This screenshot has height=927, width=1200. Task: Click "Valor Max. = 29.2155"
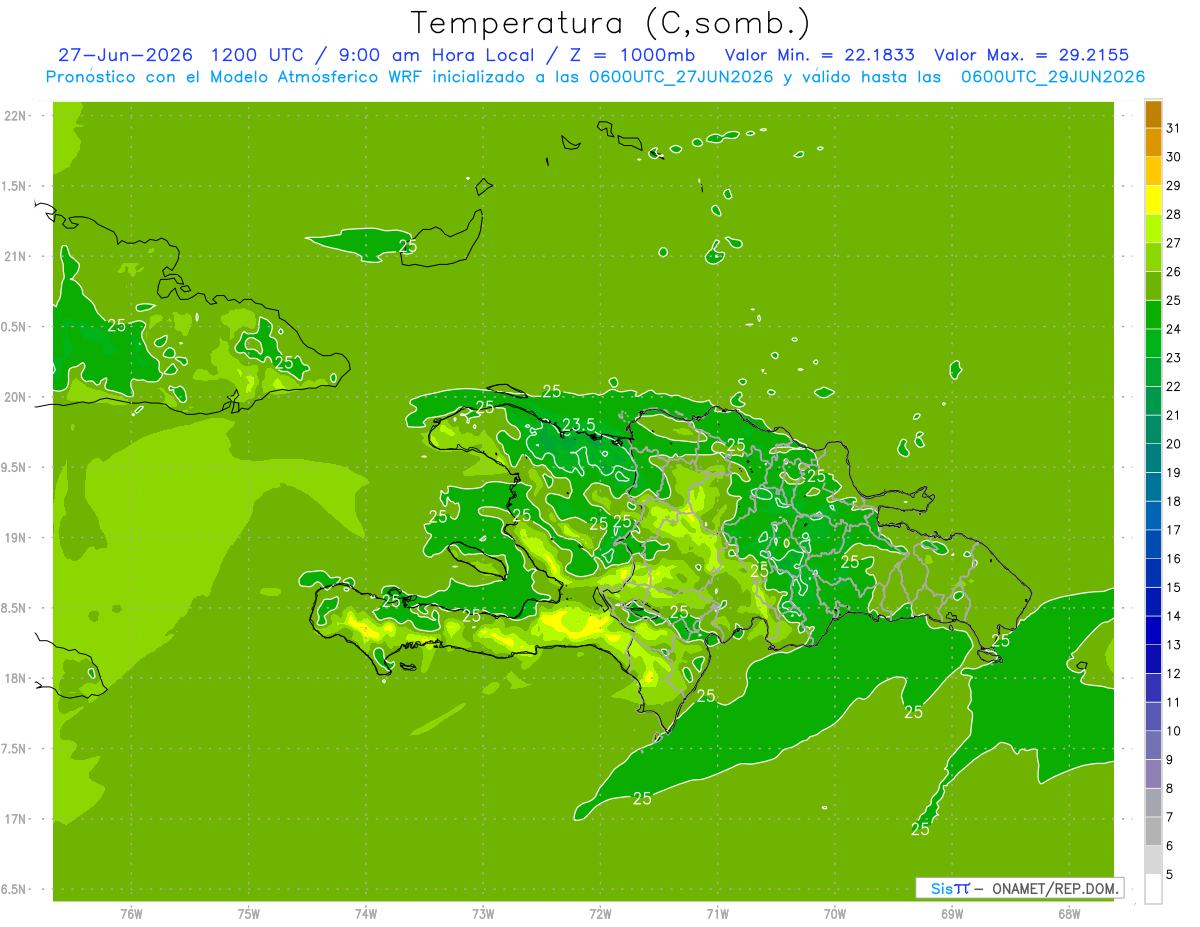pos(1031,55)
